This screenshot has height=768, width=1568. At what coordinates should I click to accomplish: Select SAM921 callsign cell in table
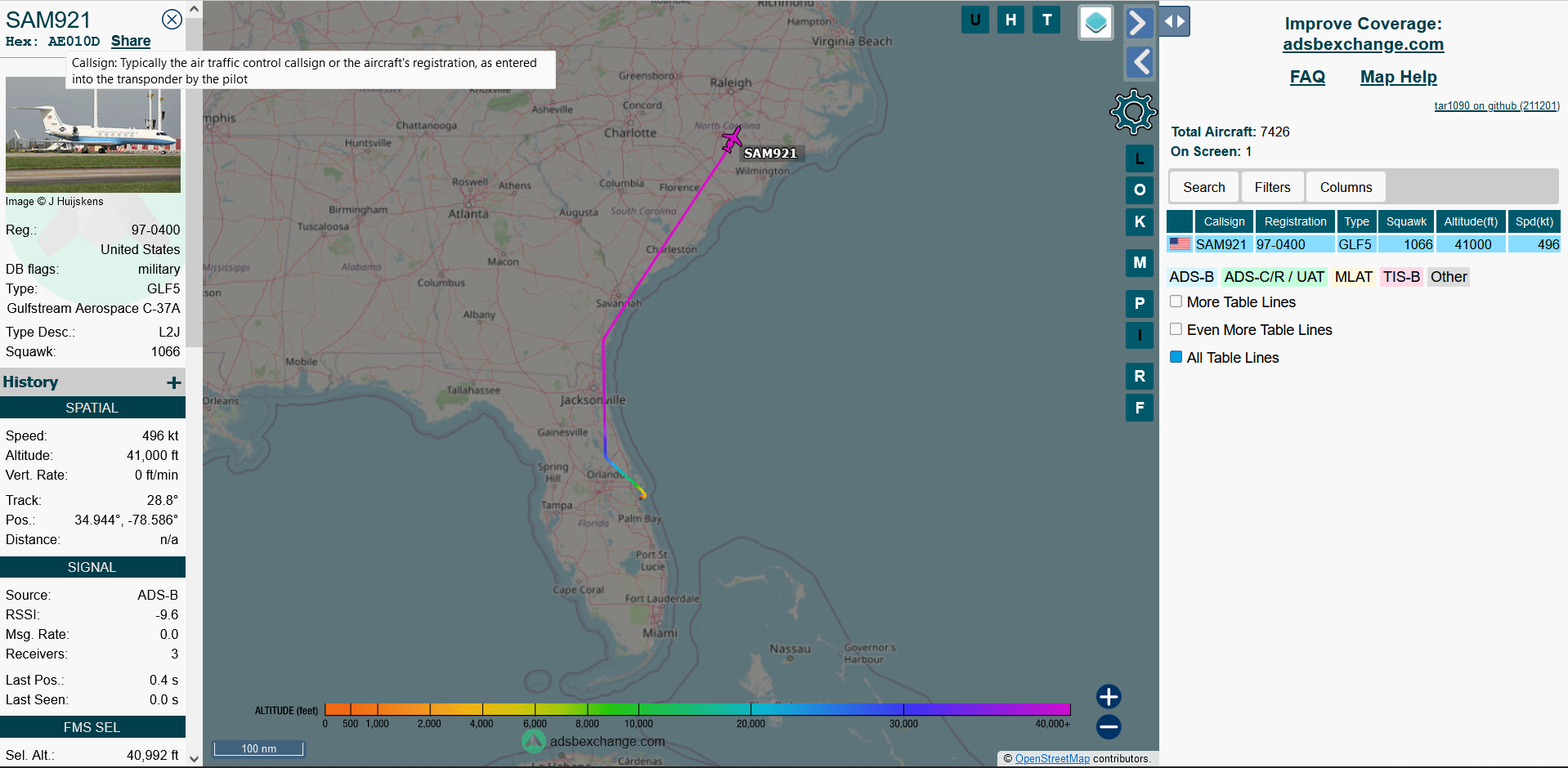pos(1223,244)
